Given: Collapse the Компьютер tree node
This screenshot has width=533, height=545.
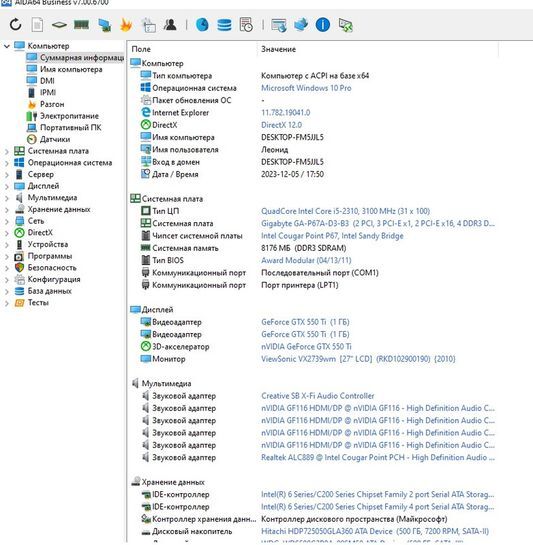Looking at the screenshot, I should 7,46.
